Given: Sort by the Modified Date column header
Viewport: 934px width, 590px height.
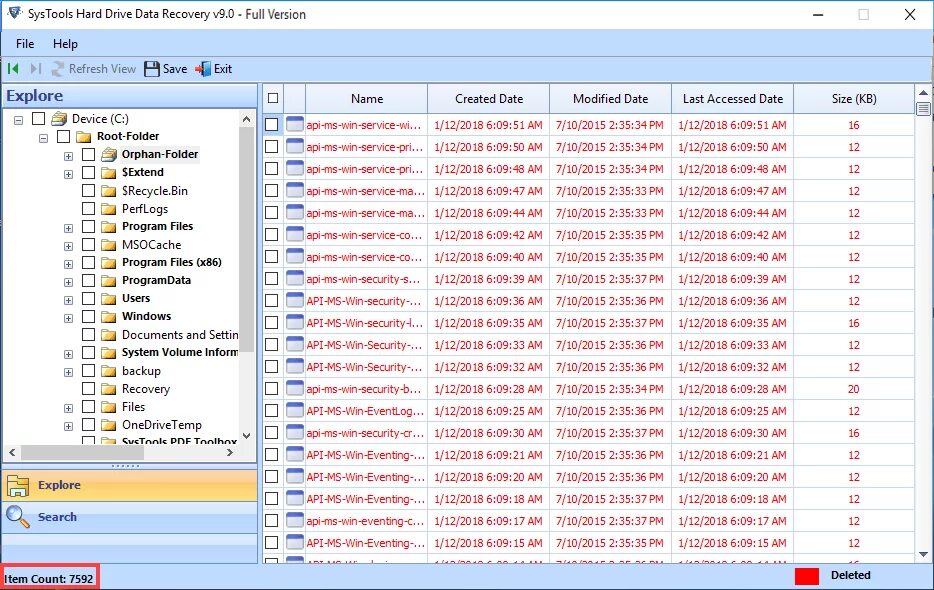Looking at the screenshot, I should [611, 98].
